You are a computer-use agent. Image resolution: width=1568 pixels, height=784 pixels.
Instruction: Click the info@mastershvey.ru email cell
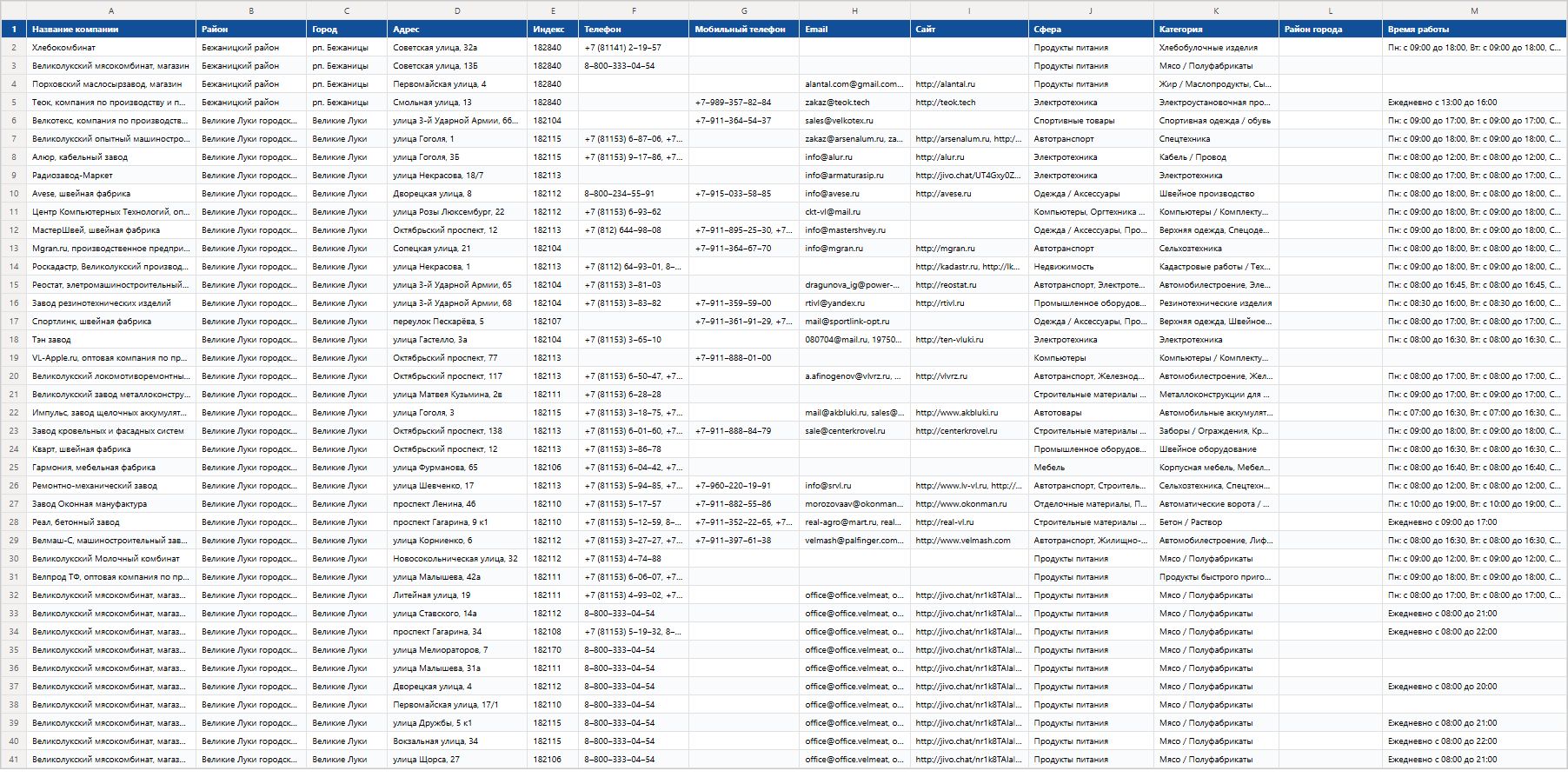[x=854, y=230]
